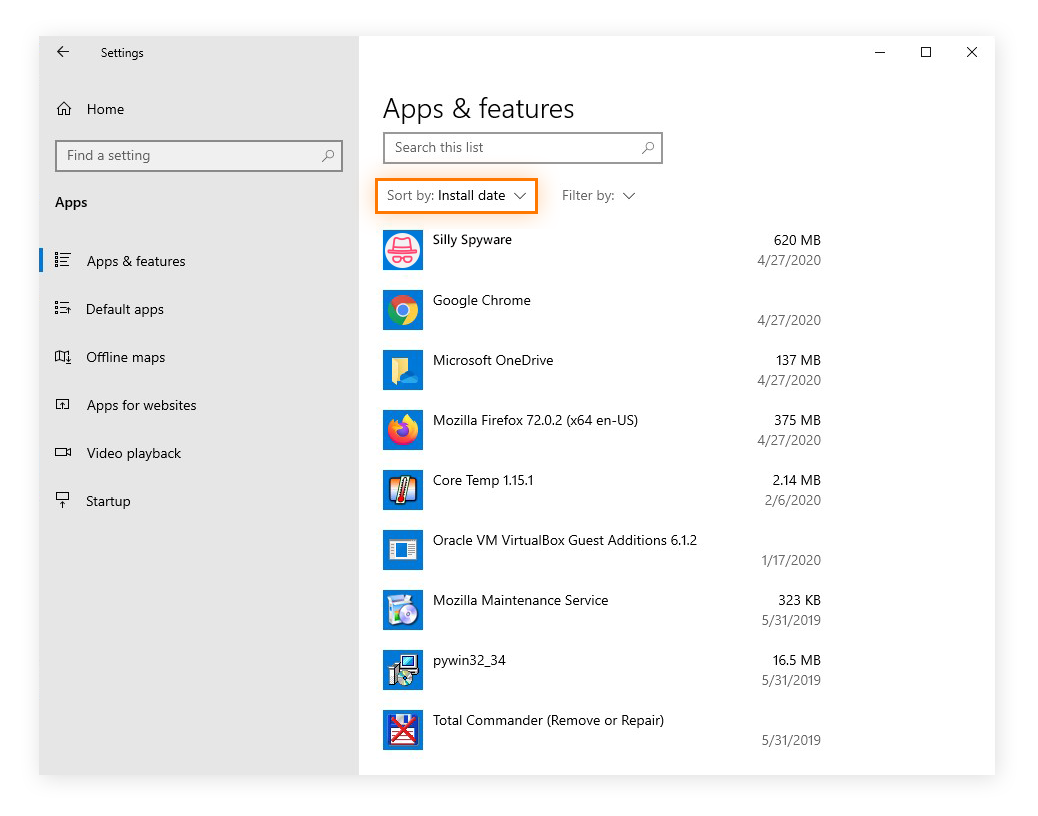Click the Core Temp thermometer icon
1038x816 pixels.
pos(402,490)
